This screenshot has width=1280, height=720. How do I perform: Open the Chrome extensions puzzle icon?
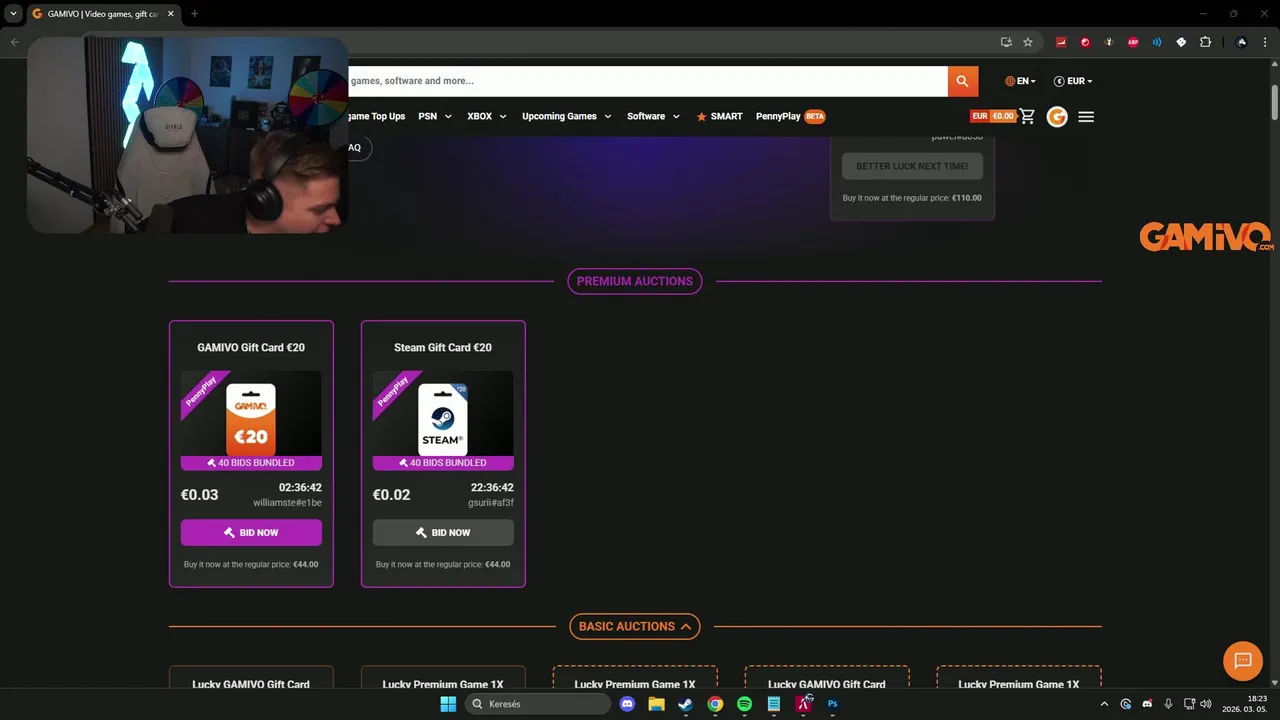point(1205,42)
